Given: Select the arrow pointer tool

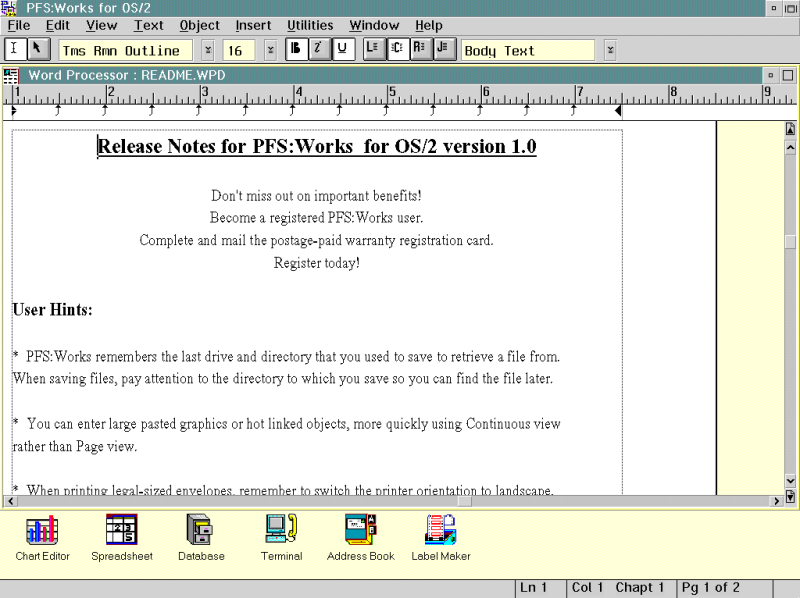Looking at the screenshot, I should [39, 49].
